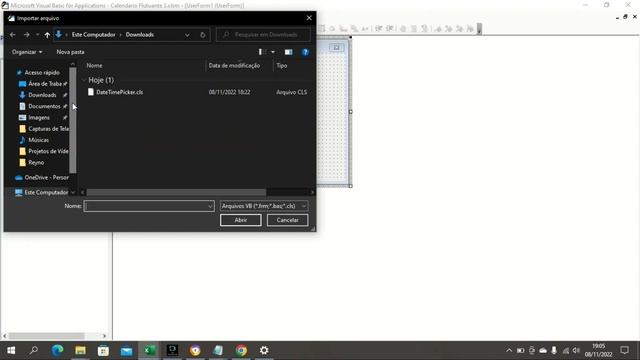640x360 pixels.
Task: Open Microsoft Store from the taskbar
Action: (x=103, y=350)
